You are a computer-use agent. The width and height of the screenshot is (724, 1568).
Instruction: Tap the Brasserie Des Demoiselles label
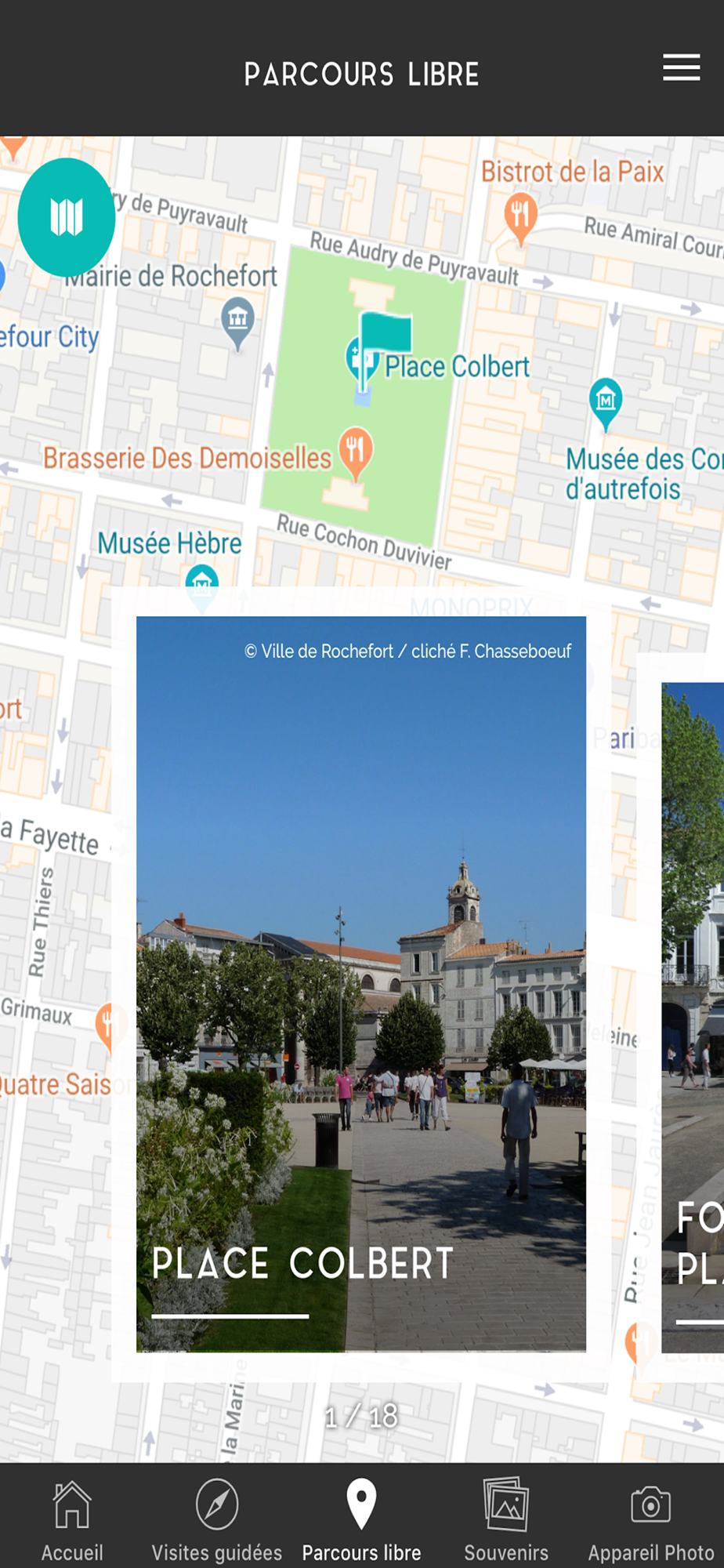pos(187,458)
